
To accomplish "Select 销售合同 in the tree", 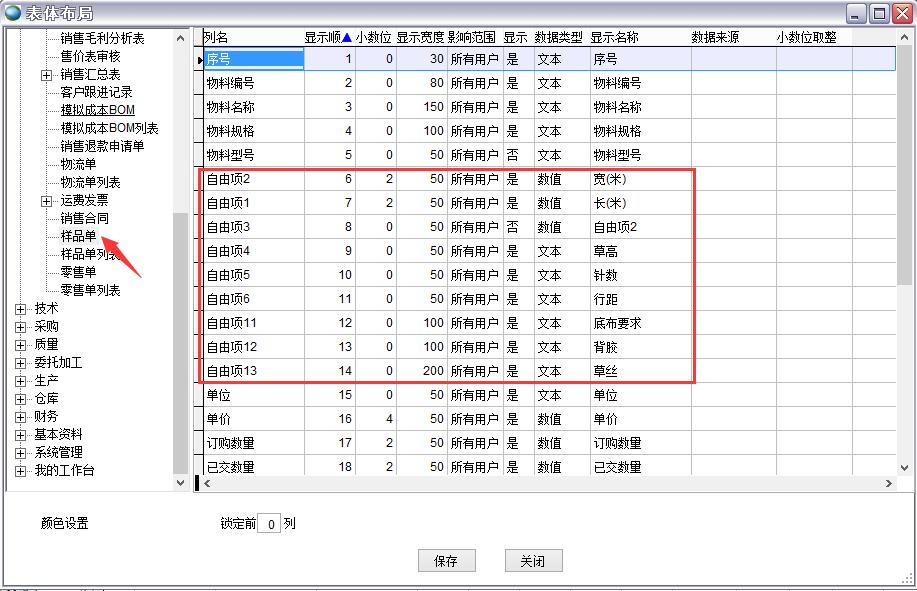I will tap(84, 219).
